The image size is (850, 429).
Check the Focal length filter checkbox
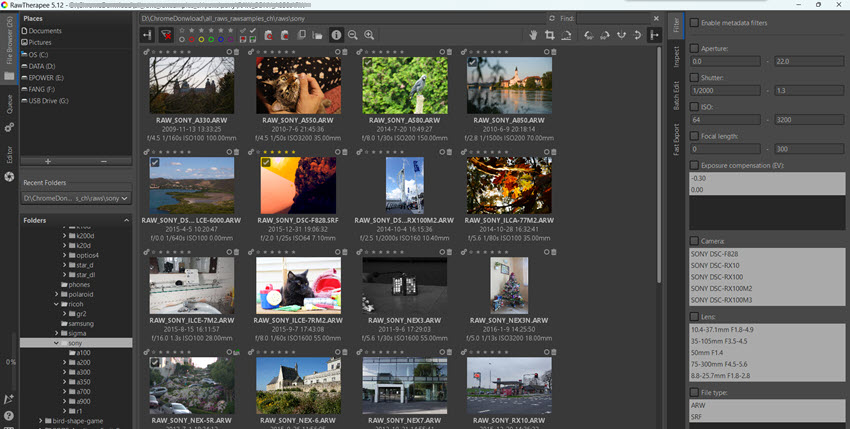[694, 136]
